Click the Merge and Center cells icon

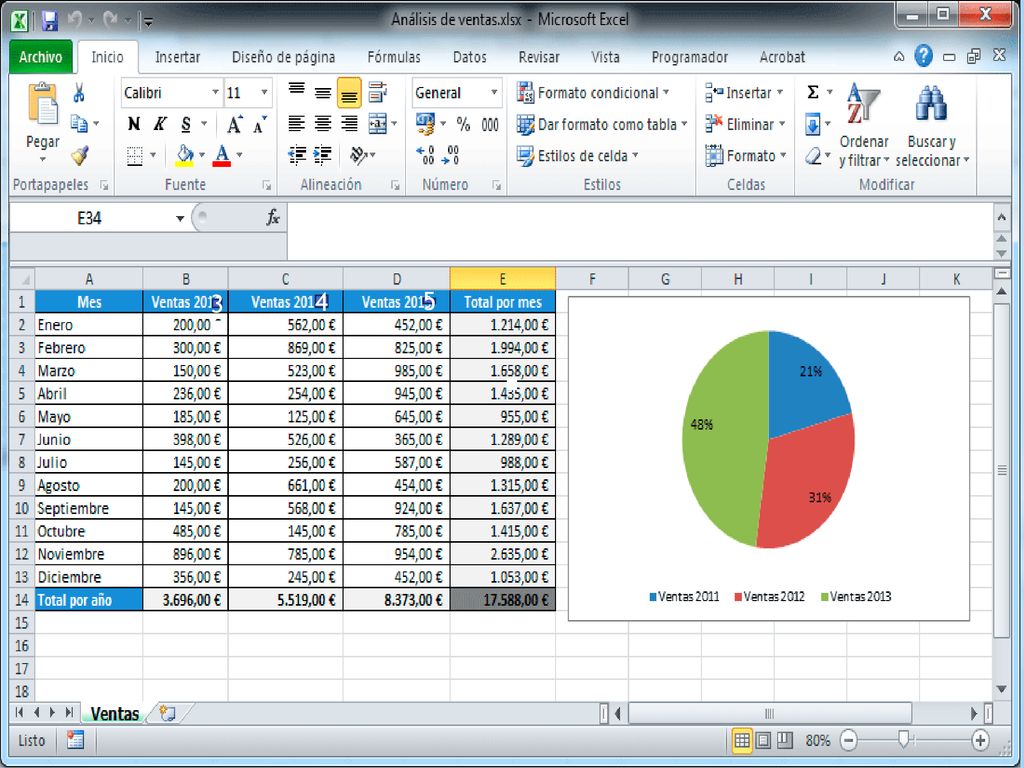(x=377, y=123)
